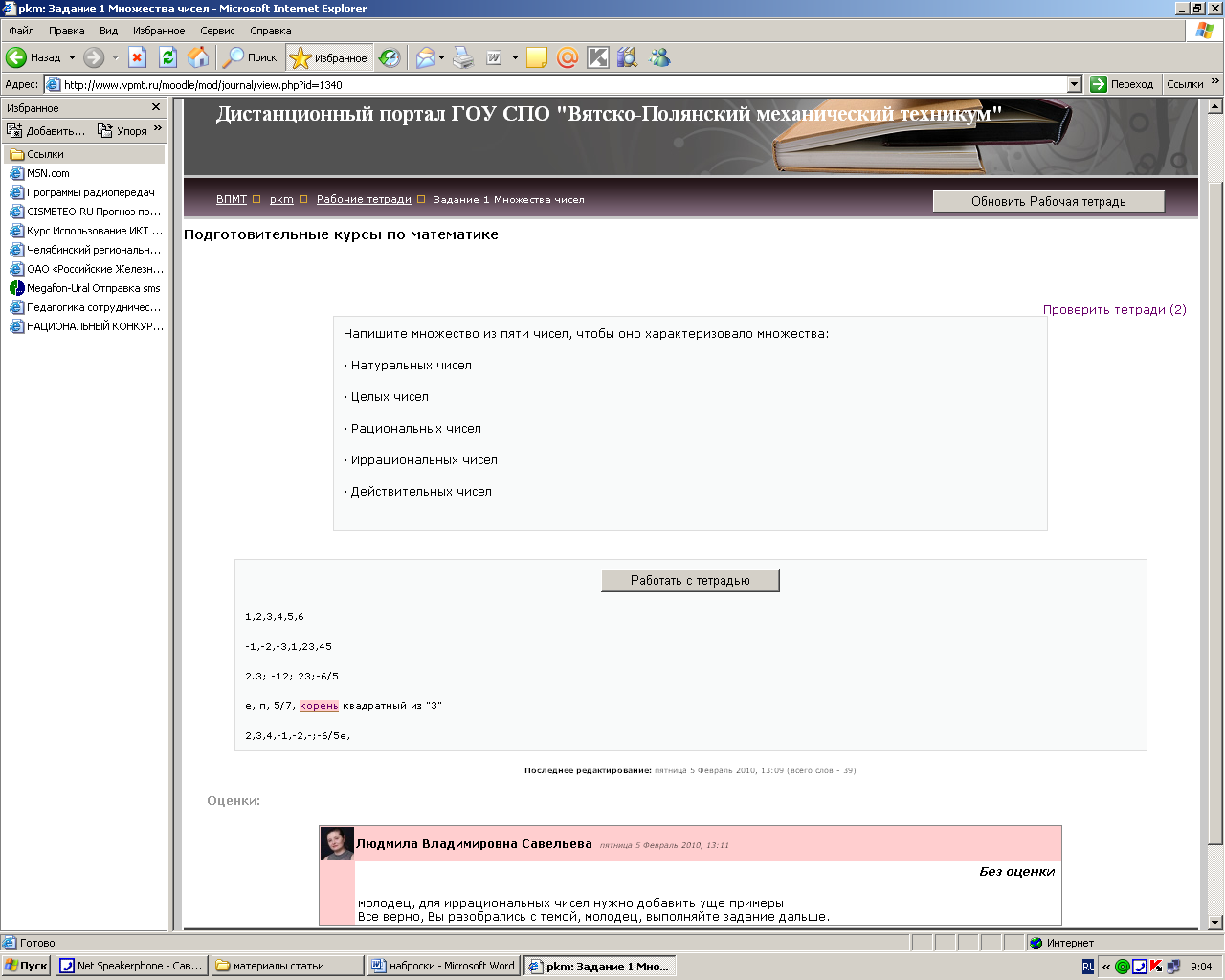This screenshot has height=980, width=1225.
Task: Click the teacher's avatar photo
Action: point(337,843)
